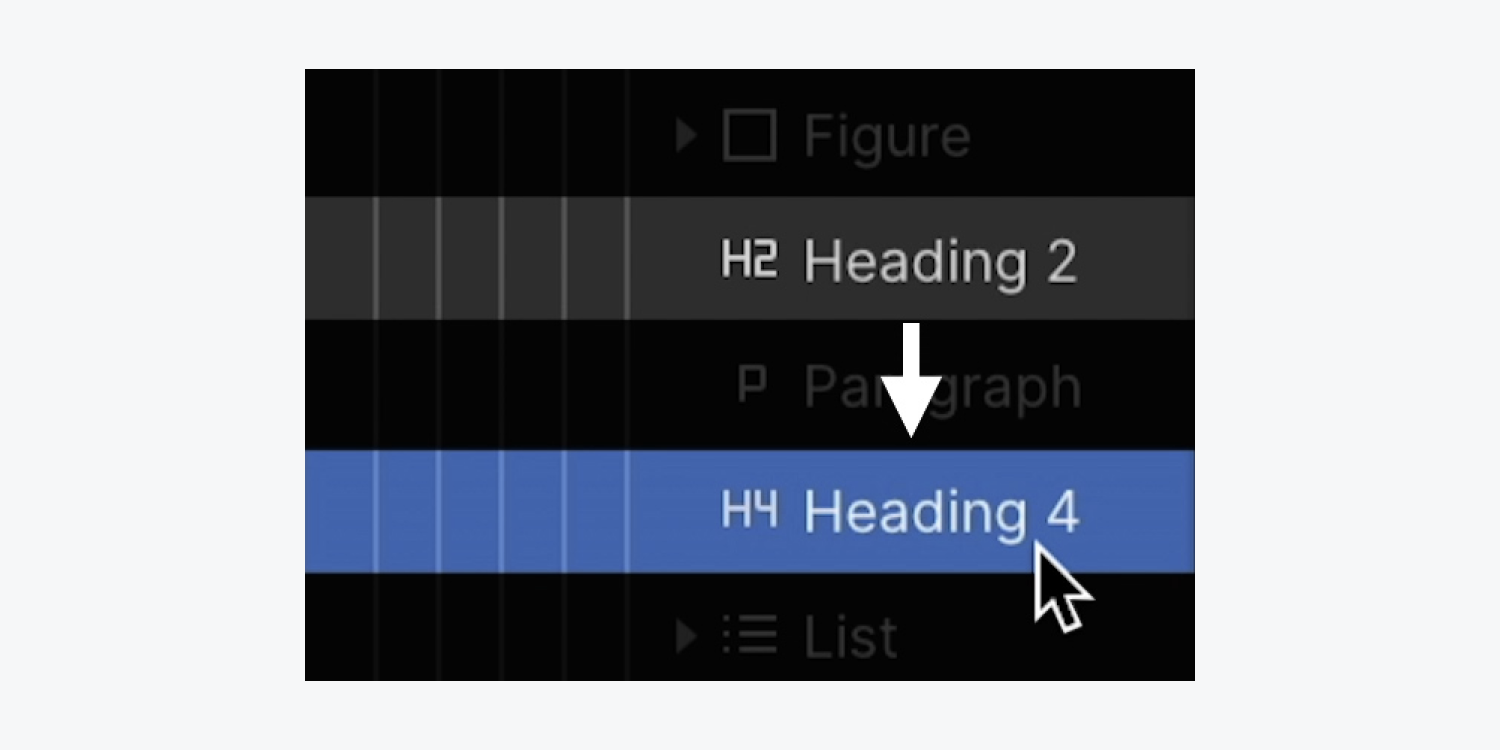Click the white downward arrow over Paragraph
1501x751 pixels.
click(x=910, y=380)
